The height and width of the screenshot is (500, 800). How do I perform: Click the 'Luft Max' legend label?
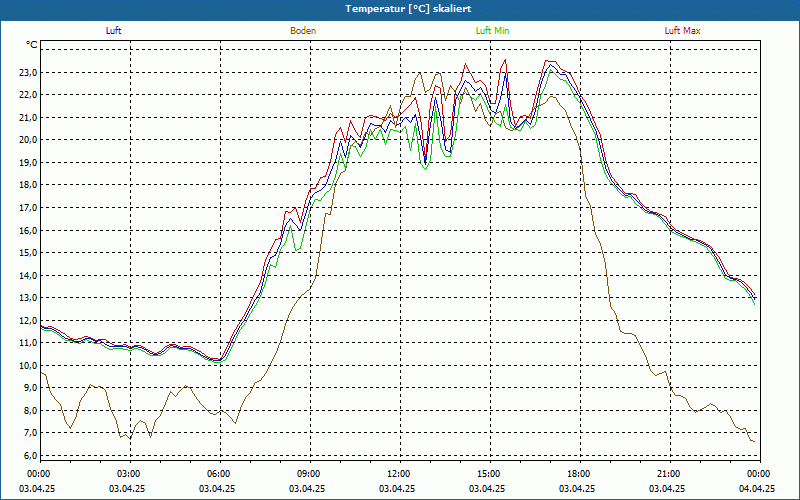pos(682,31)
